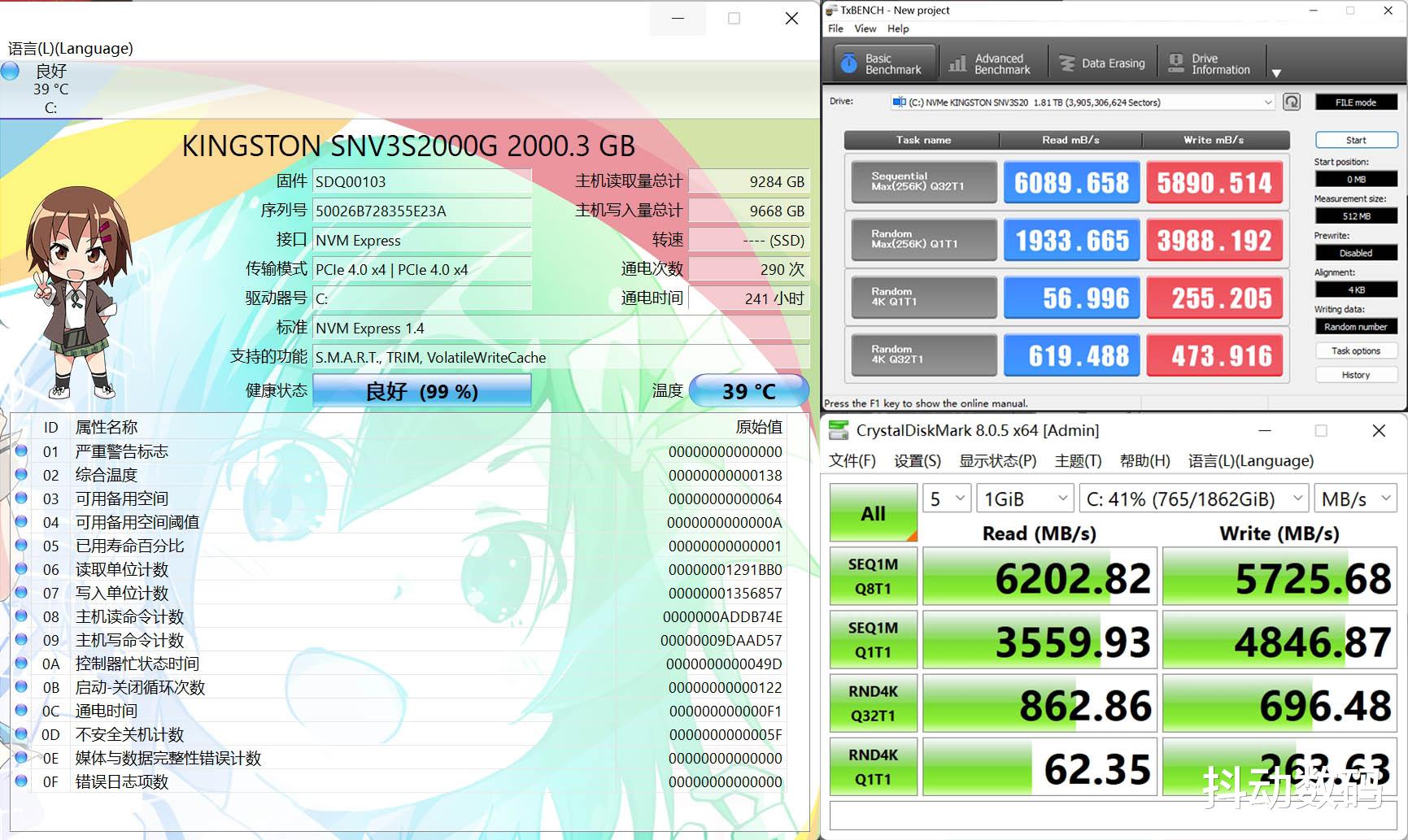
Task: Run the SEQ1M Q1T1 test
Action: (874, 640)
